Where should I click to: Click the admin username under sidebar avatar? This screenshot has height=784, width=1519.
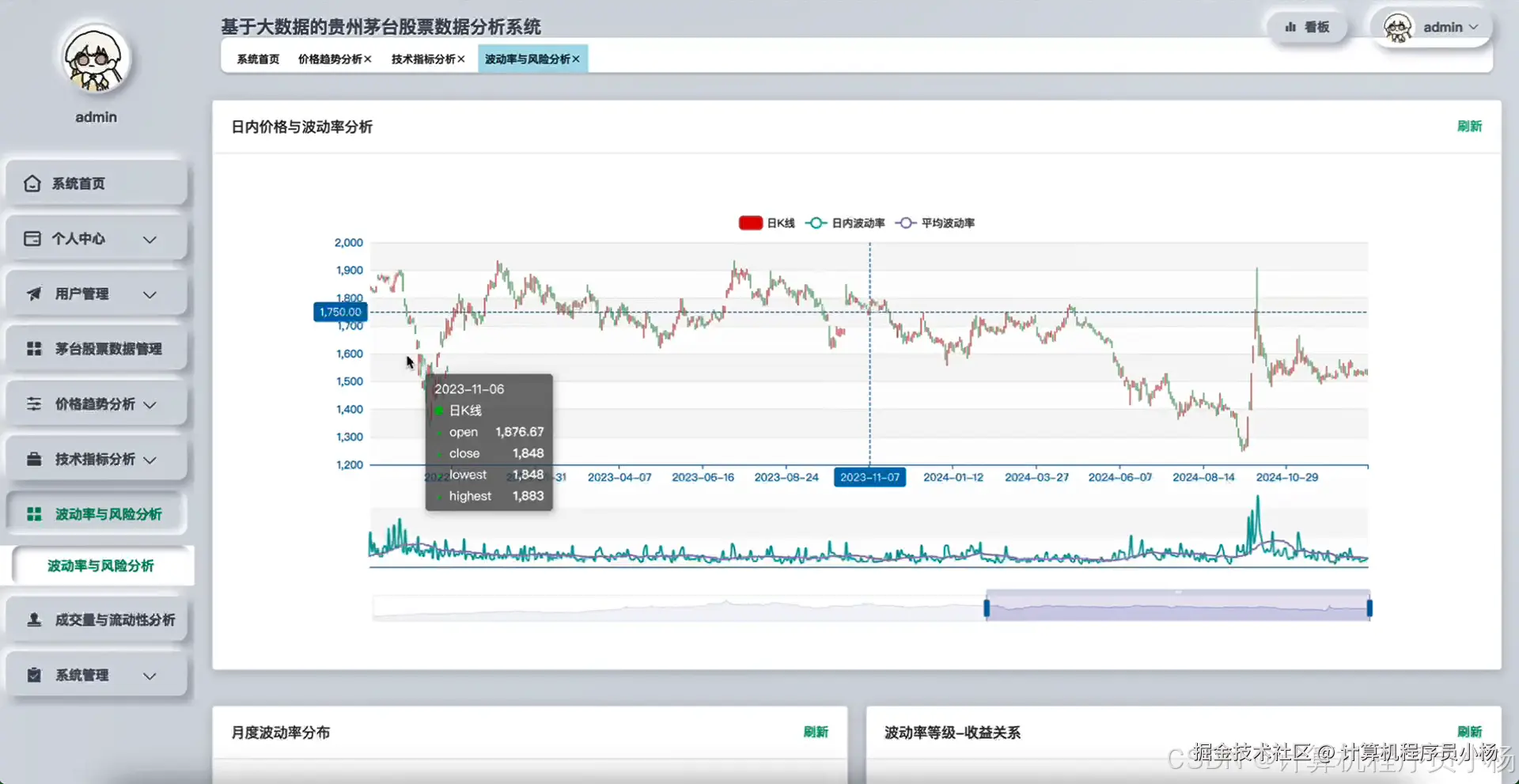(x=96, y=117)
